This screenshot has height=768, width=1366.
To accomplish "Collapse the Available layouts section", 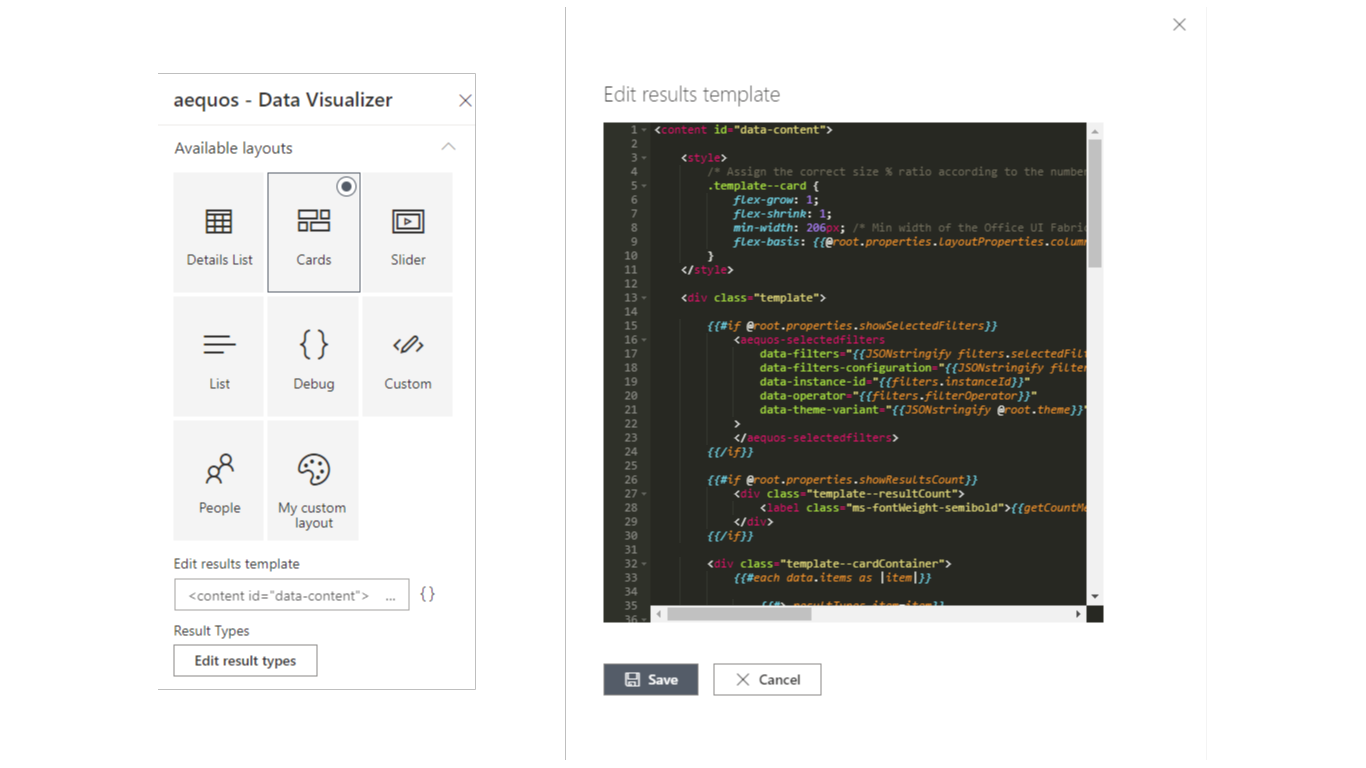I will (448, 147).
